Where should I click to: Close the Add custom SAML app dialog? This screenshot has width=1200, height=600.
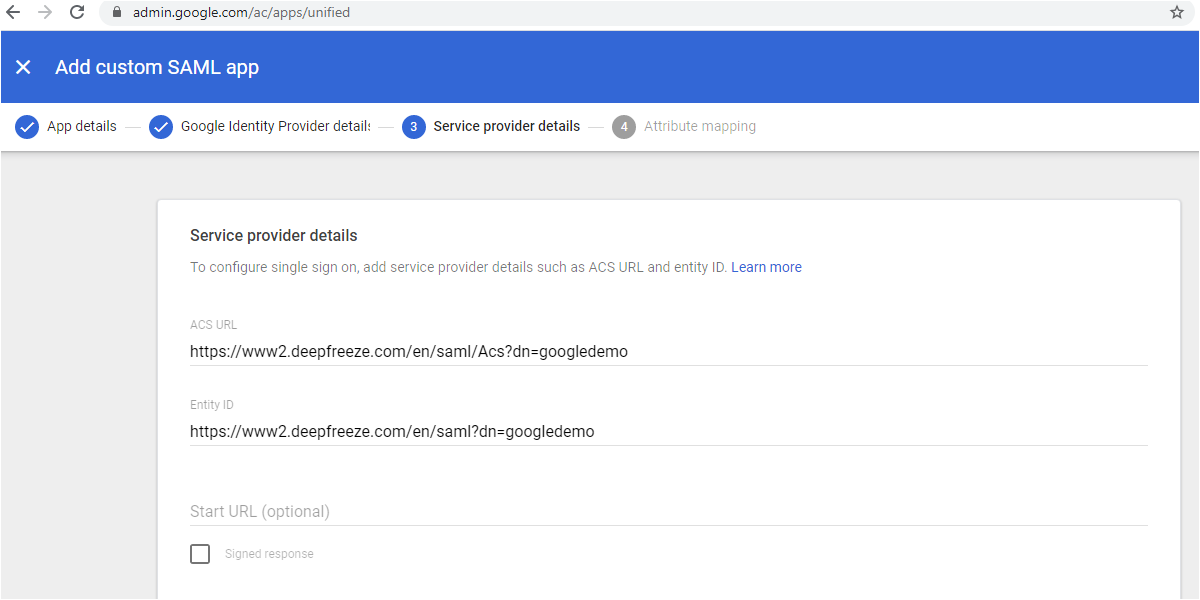point(23,67)
